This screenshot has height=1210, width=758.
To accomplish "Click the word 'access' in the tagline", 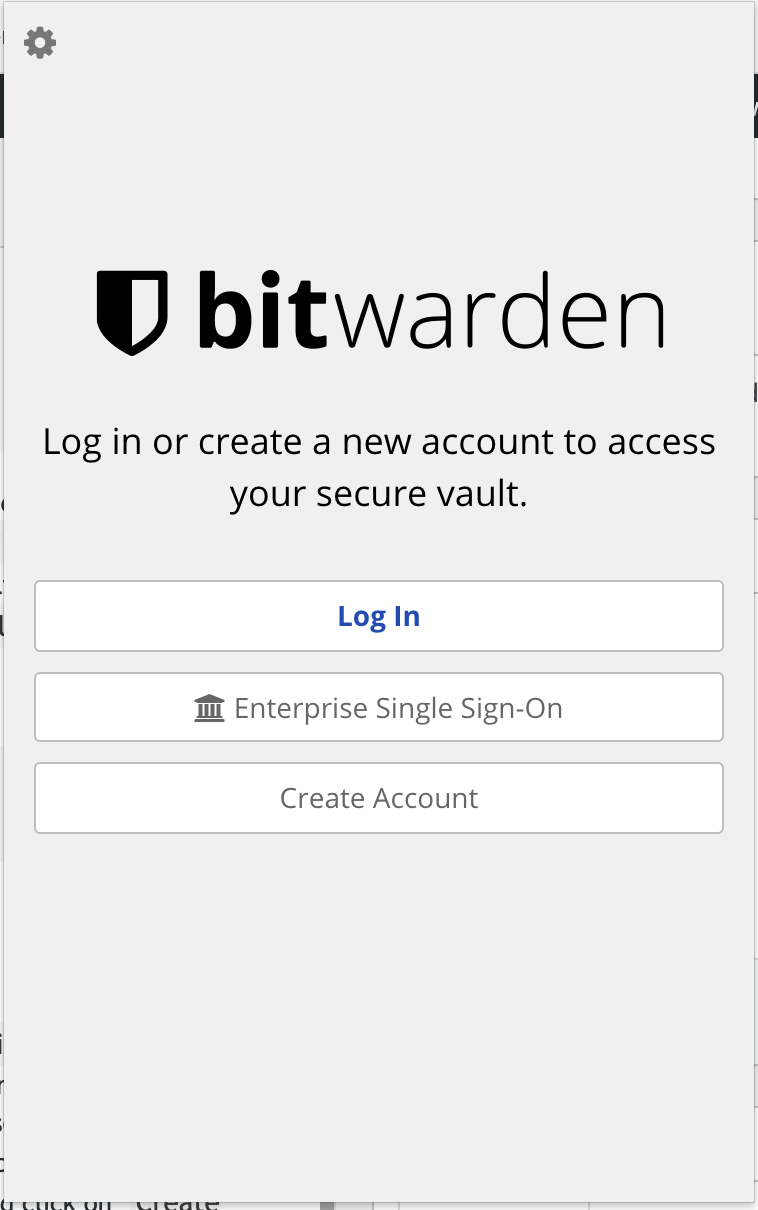I will click(663, 442).
